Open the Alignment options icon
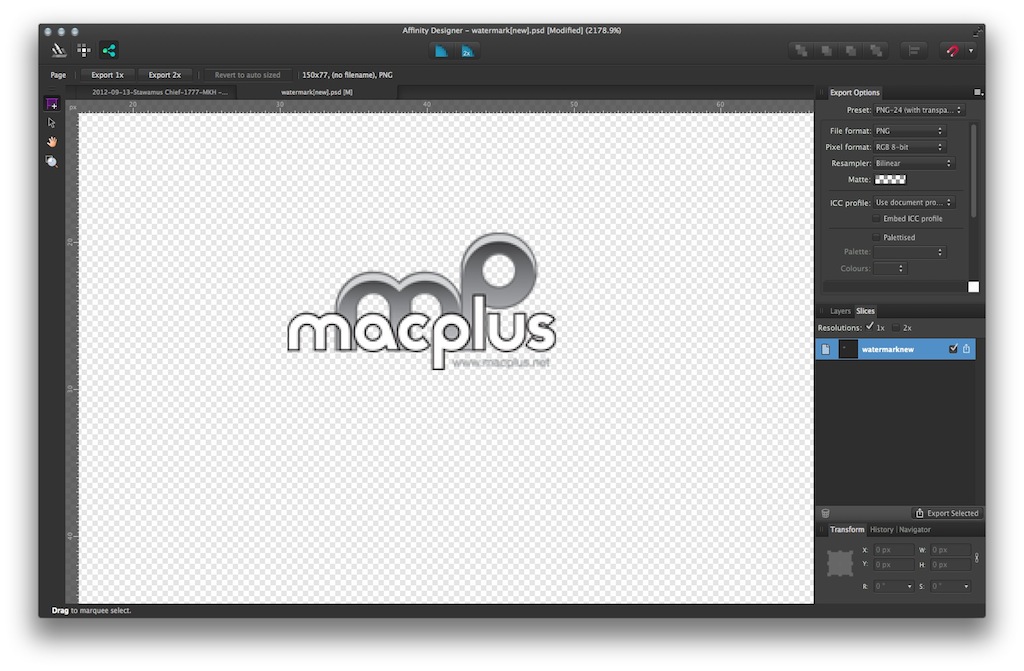This screenshot has height=671, width=1024. pos(914,51)
